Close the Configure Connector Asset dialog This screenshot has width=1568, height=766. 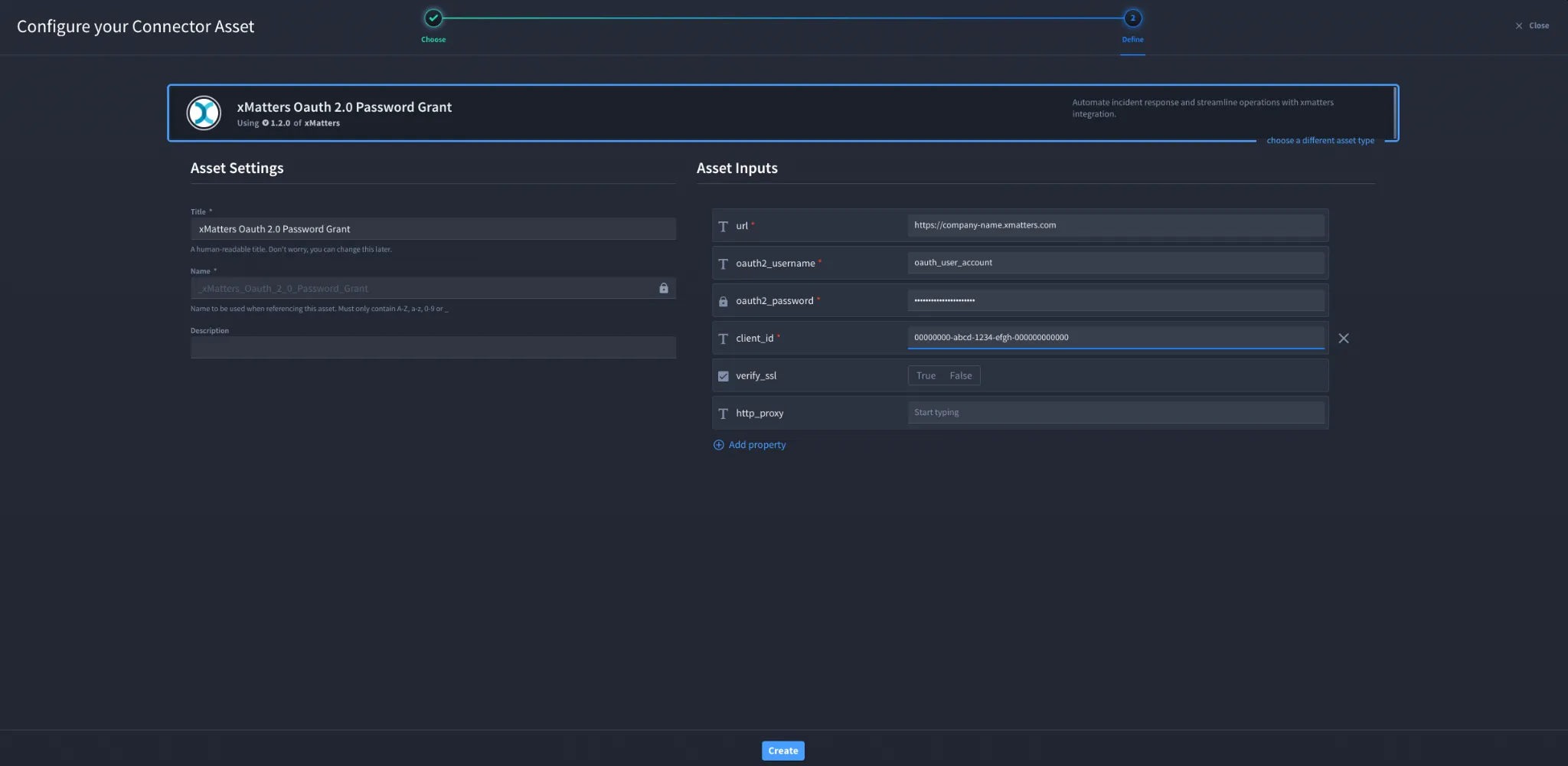point(1531,26)
